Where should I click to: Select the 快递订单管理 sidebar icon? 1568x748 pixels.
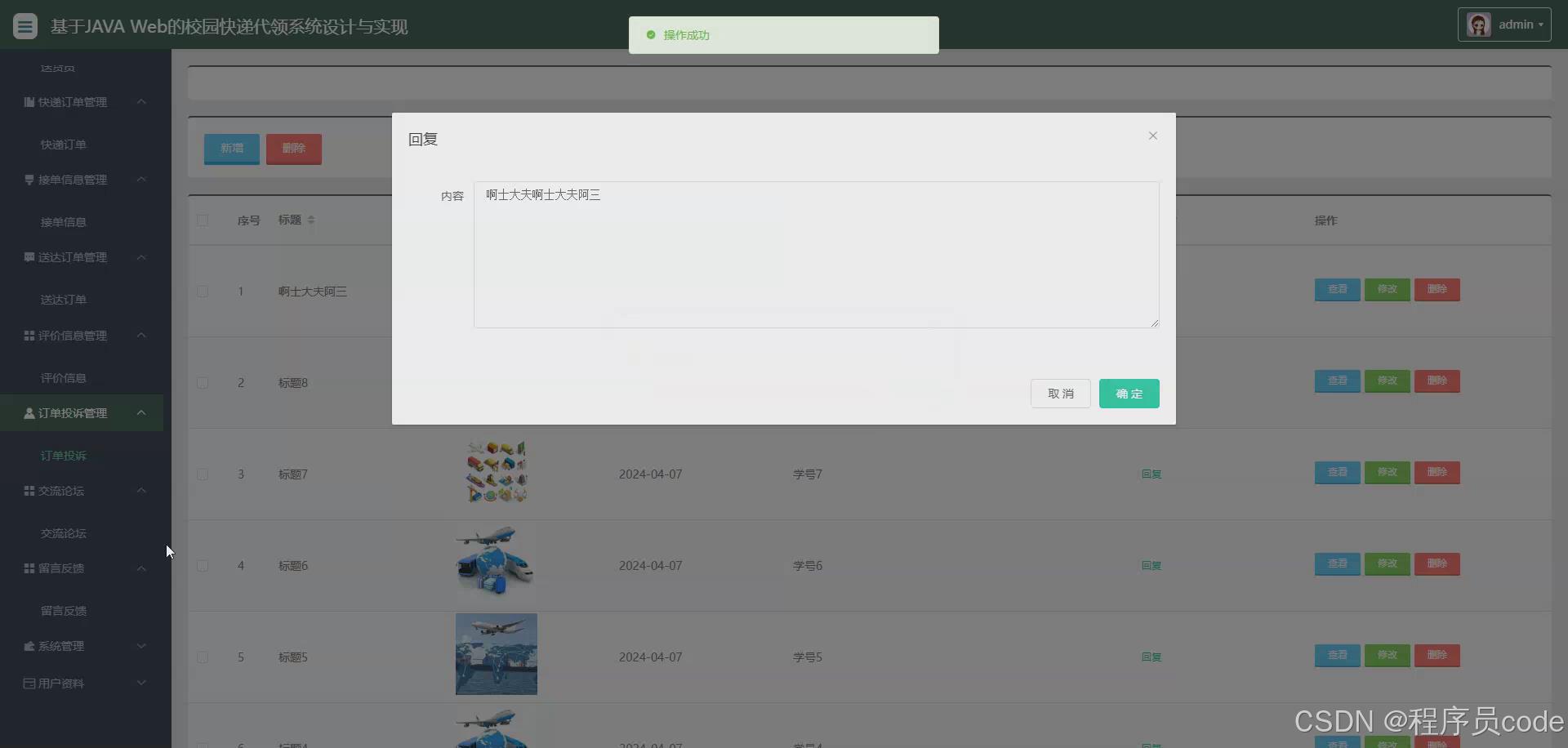27,102
